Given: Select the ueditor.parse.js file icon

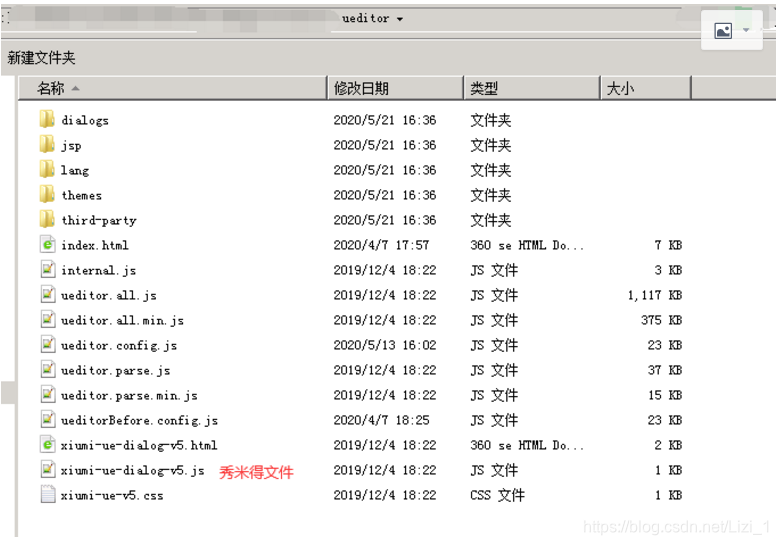Looking at the screenshot, I should (48, 370).
